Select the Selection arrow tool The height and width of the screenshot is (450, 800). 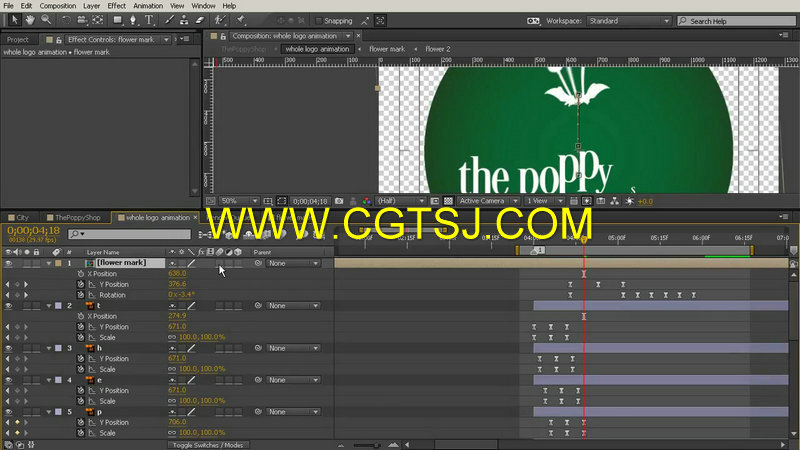click(x=14, y=20)
